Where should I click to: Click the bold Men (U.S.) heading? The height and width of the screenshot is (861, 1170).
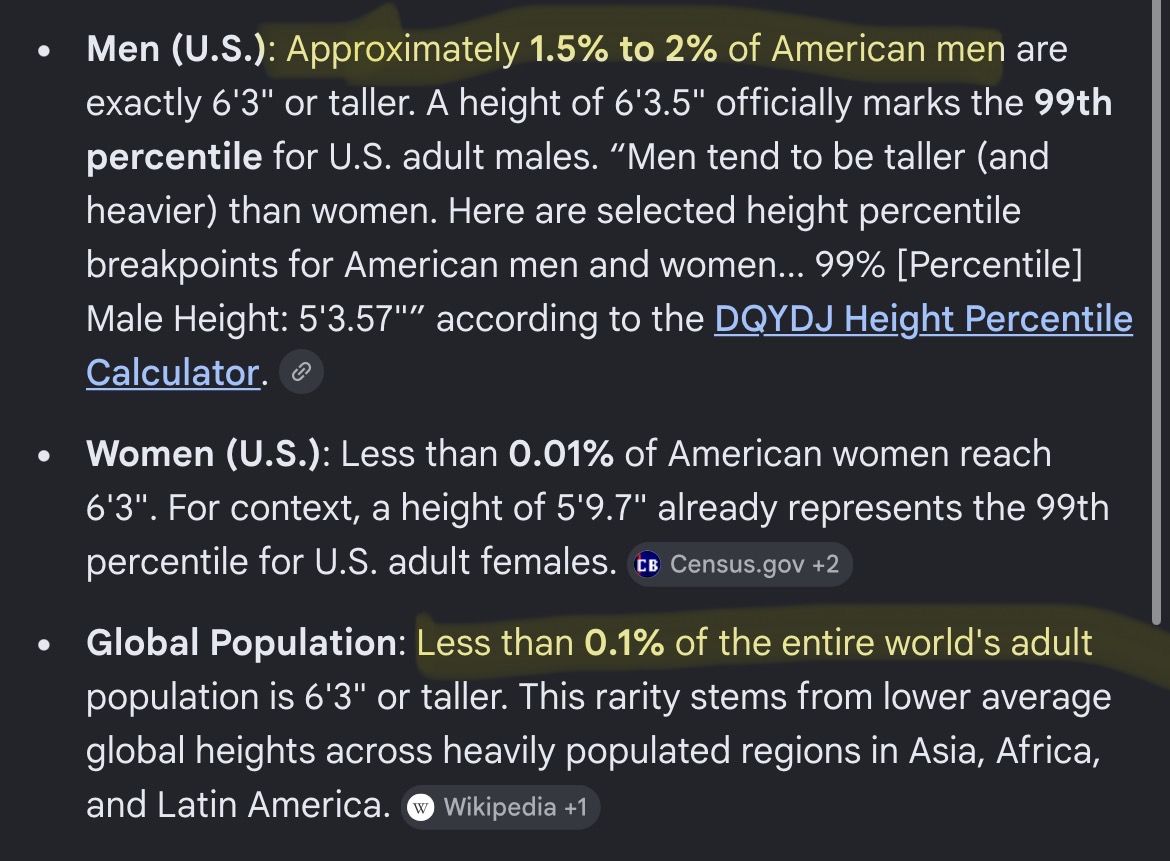tap(176, 49)
